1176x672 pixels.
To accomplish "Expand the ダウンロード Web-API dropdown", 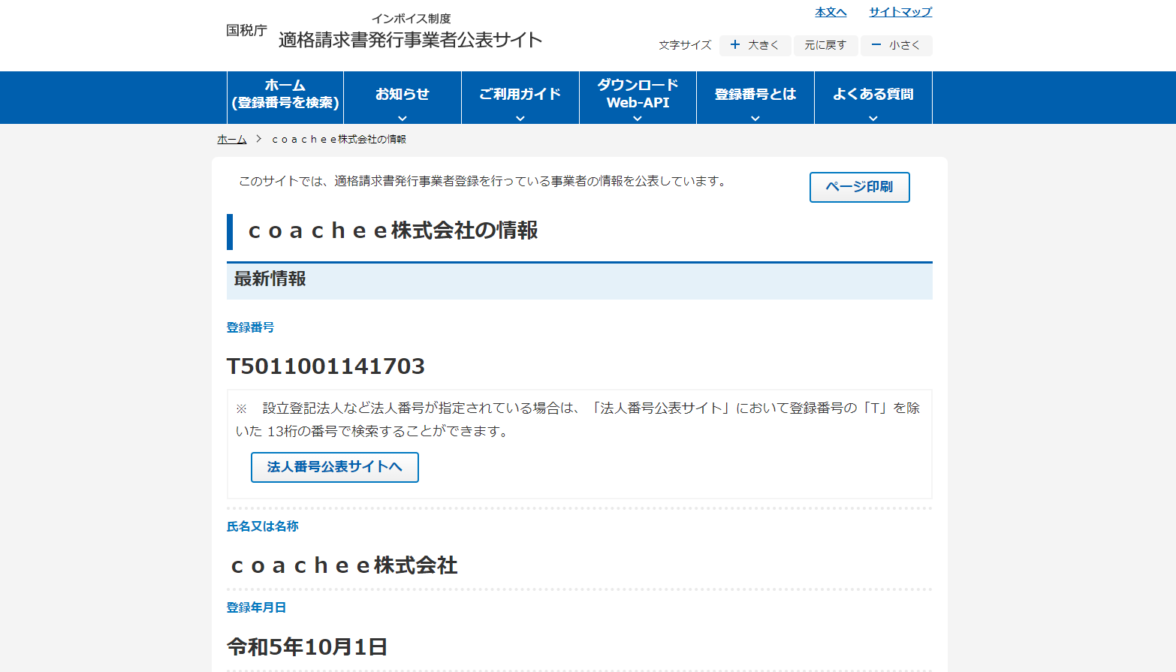I will [x=637, y=117].
